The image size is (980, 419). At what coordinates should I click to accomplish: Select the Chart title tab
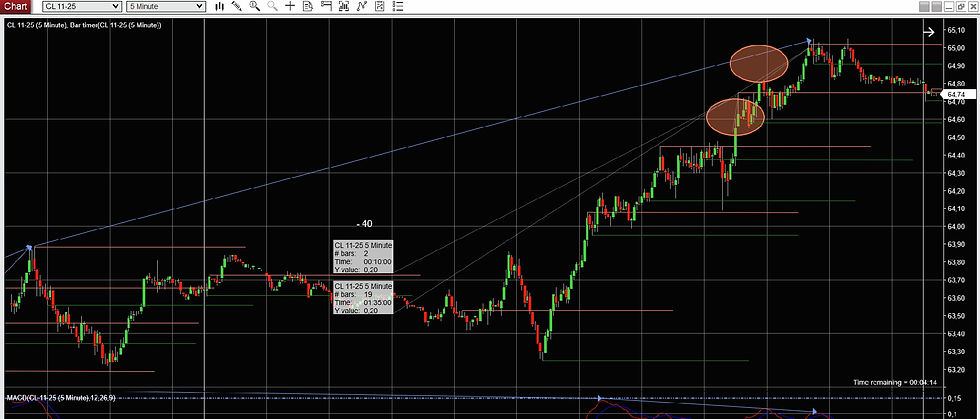[16, 6]
